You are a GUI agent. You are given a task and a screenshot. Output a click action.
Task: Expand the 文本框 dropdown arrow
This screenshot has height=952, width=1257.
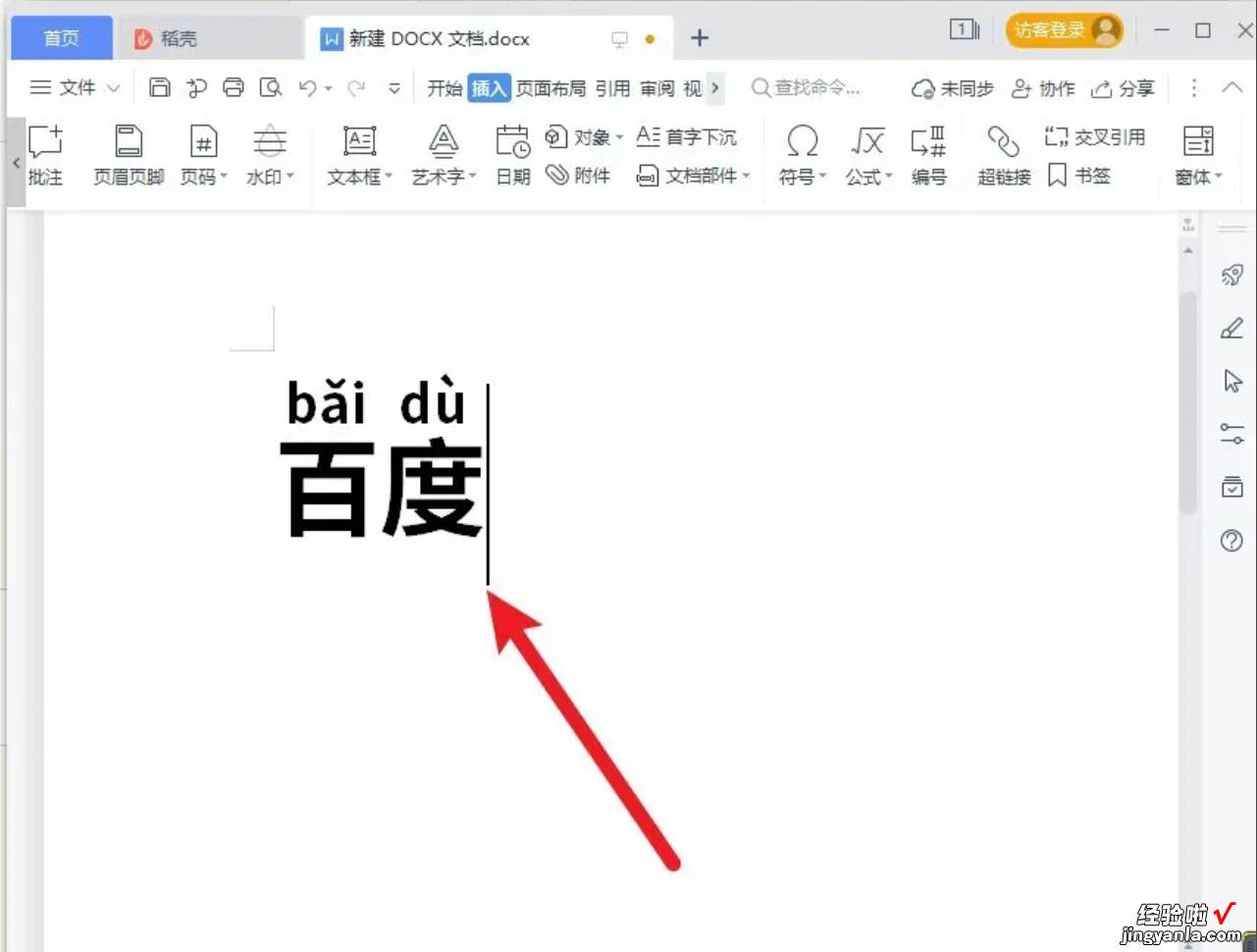[389, 177]
